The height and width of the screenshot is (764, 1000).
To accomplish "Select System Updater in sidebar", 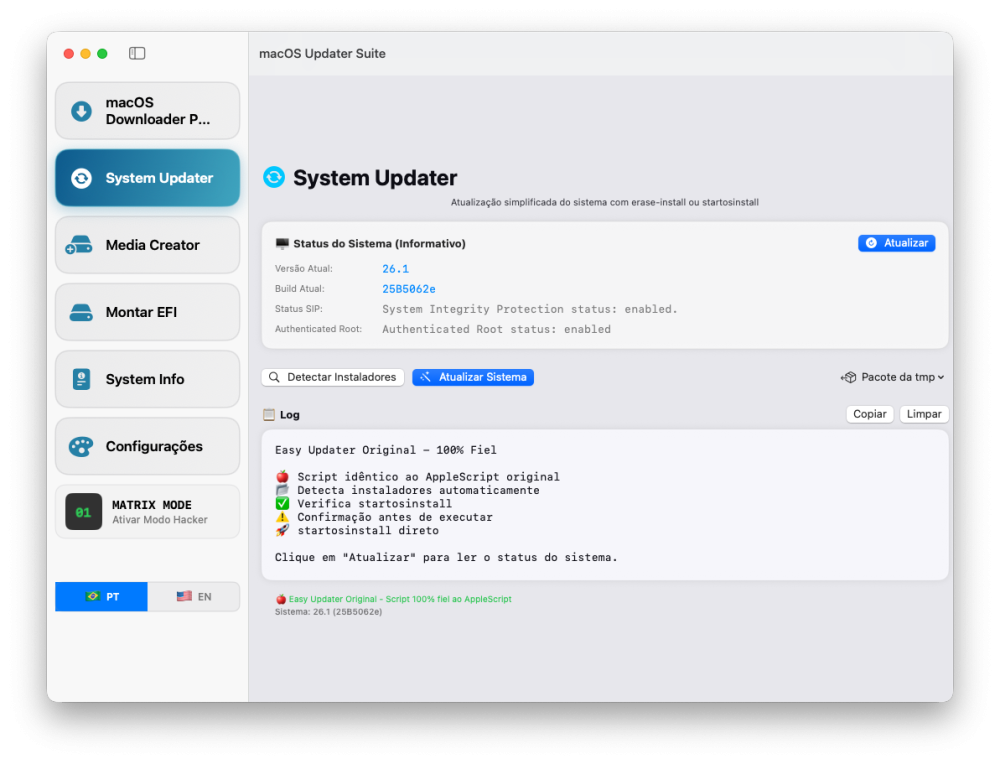I will [147, 178].
